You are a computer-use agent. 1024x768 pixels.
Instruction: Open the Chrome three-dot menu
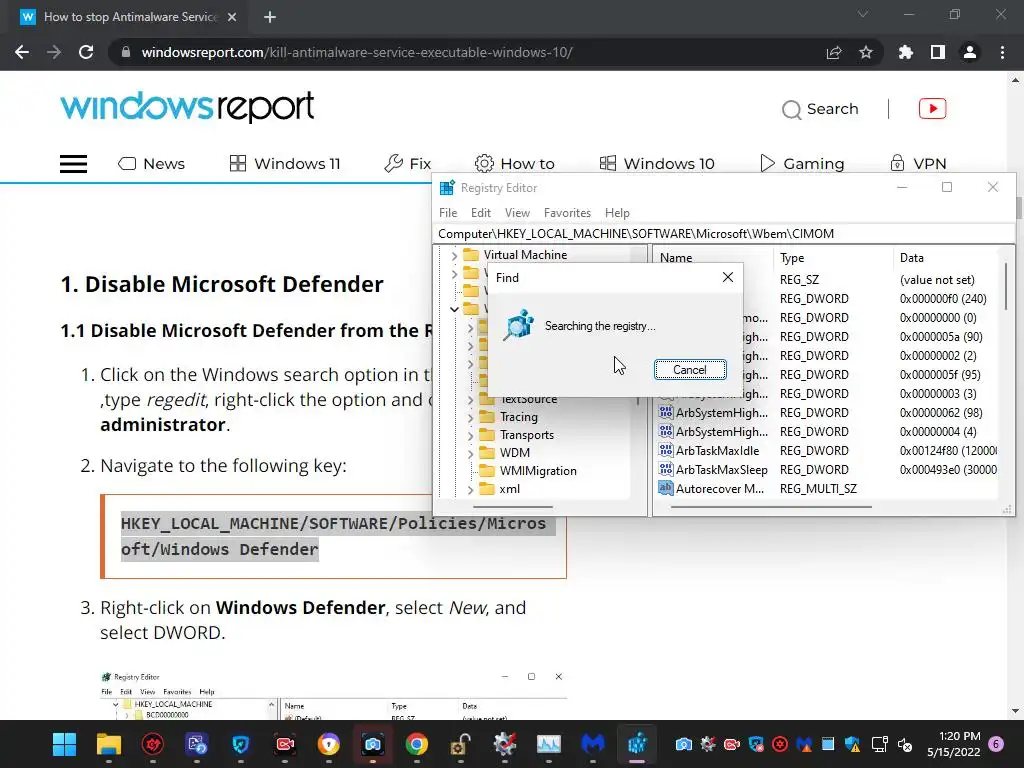click(x=1002, y=52)
